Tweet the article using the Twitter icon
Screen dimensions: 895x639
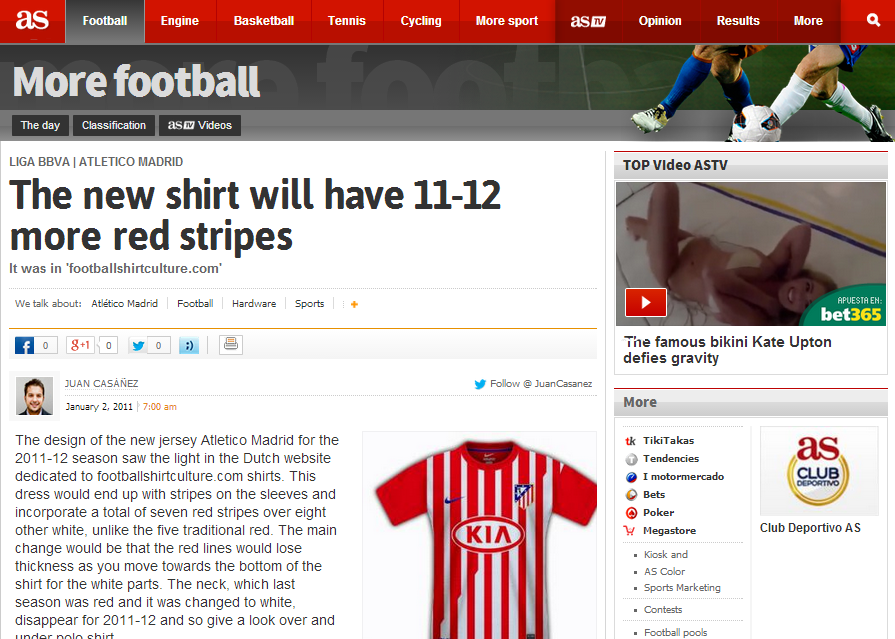pyautogui.click(x=138, y=345)
